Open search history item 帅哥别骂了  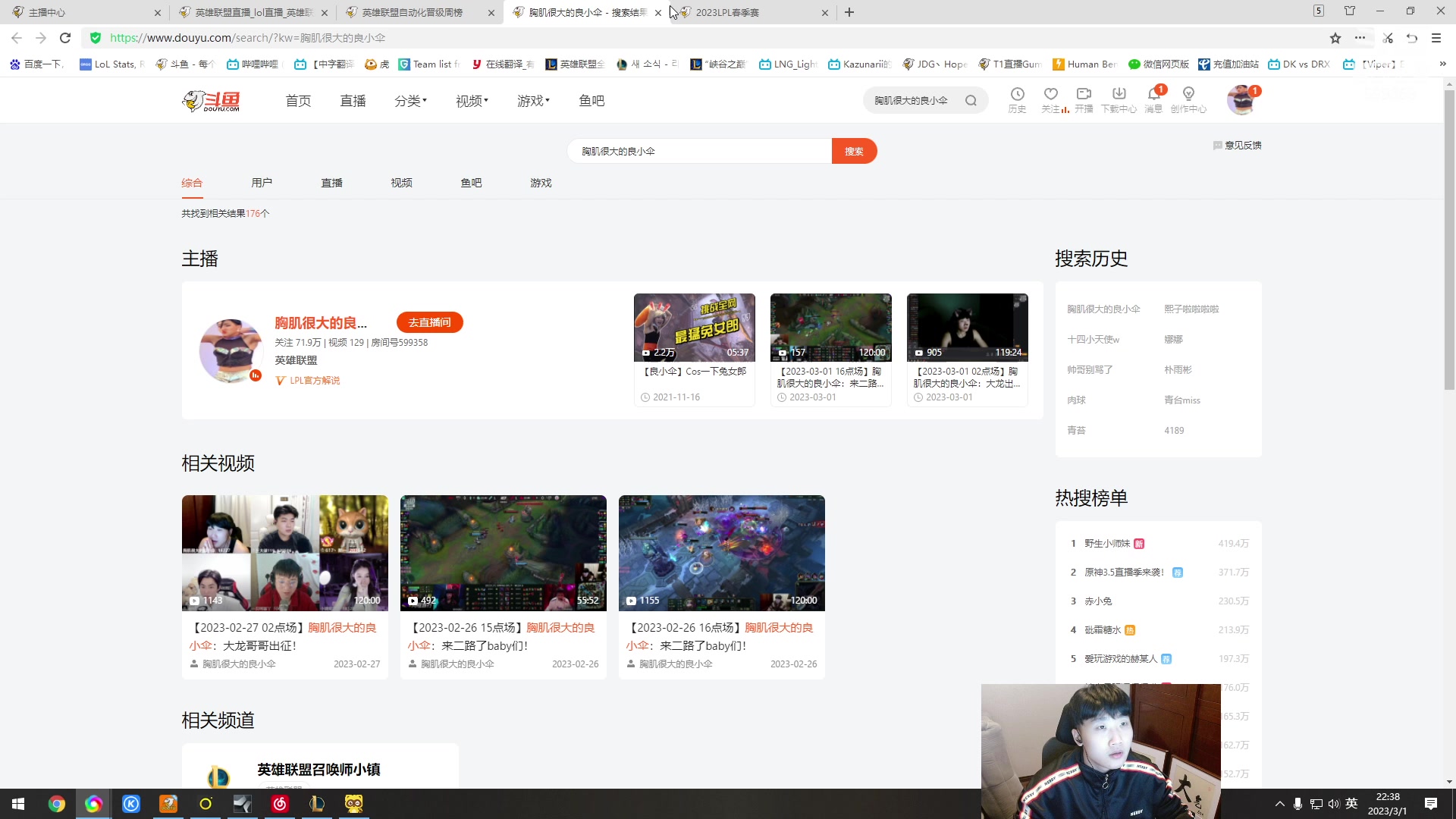pyautogui.click(x=1090, y=369)
